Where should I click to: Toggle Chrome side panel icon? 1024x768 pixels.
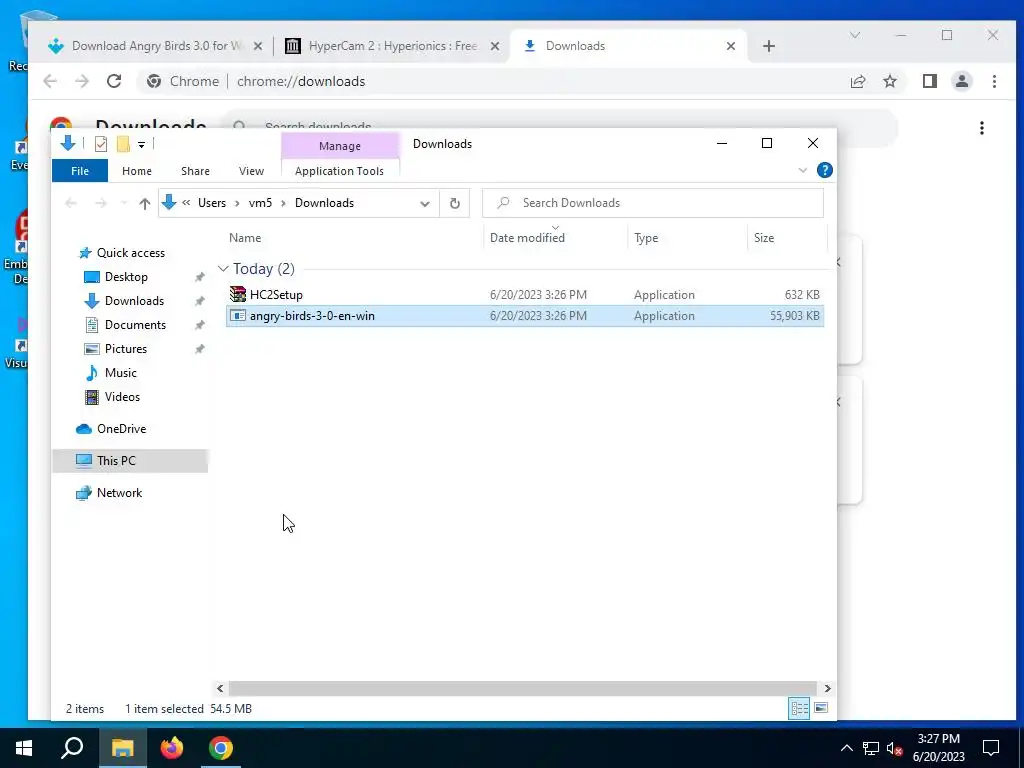click(x=930, y=81)
